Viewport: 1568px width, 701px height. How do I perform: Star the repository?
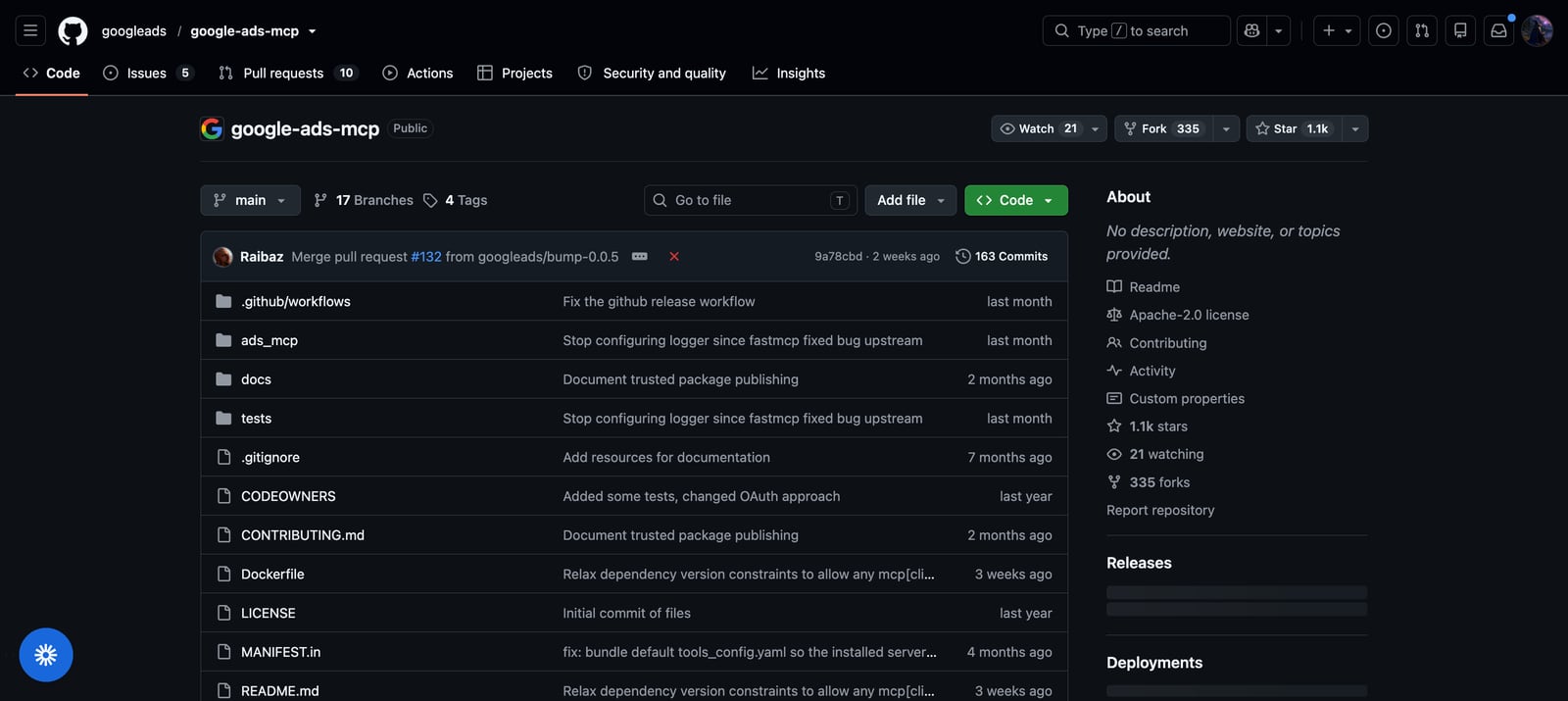1295,128
